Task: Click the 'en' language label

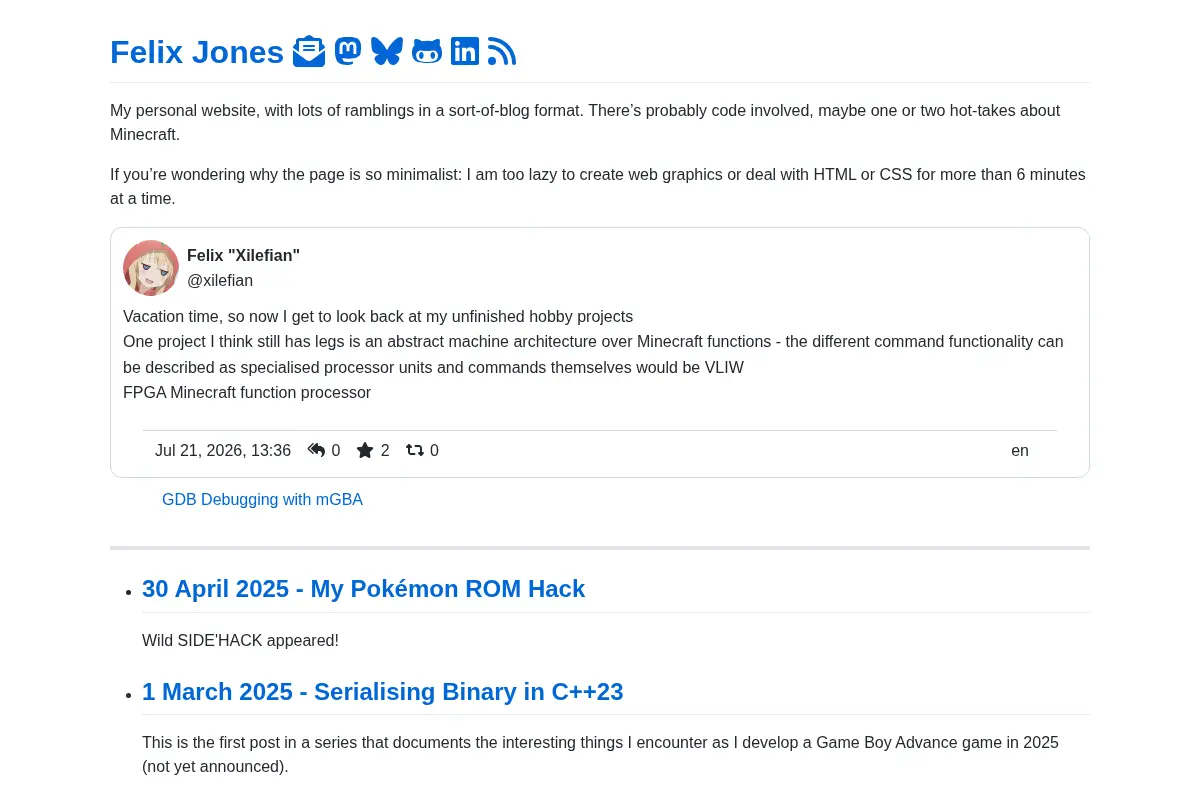Action: (1020, 450)
